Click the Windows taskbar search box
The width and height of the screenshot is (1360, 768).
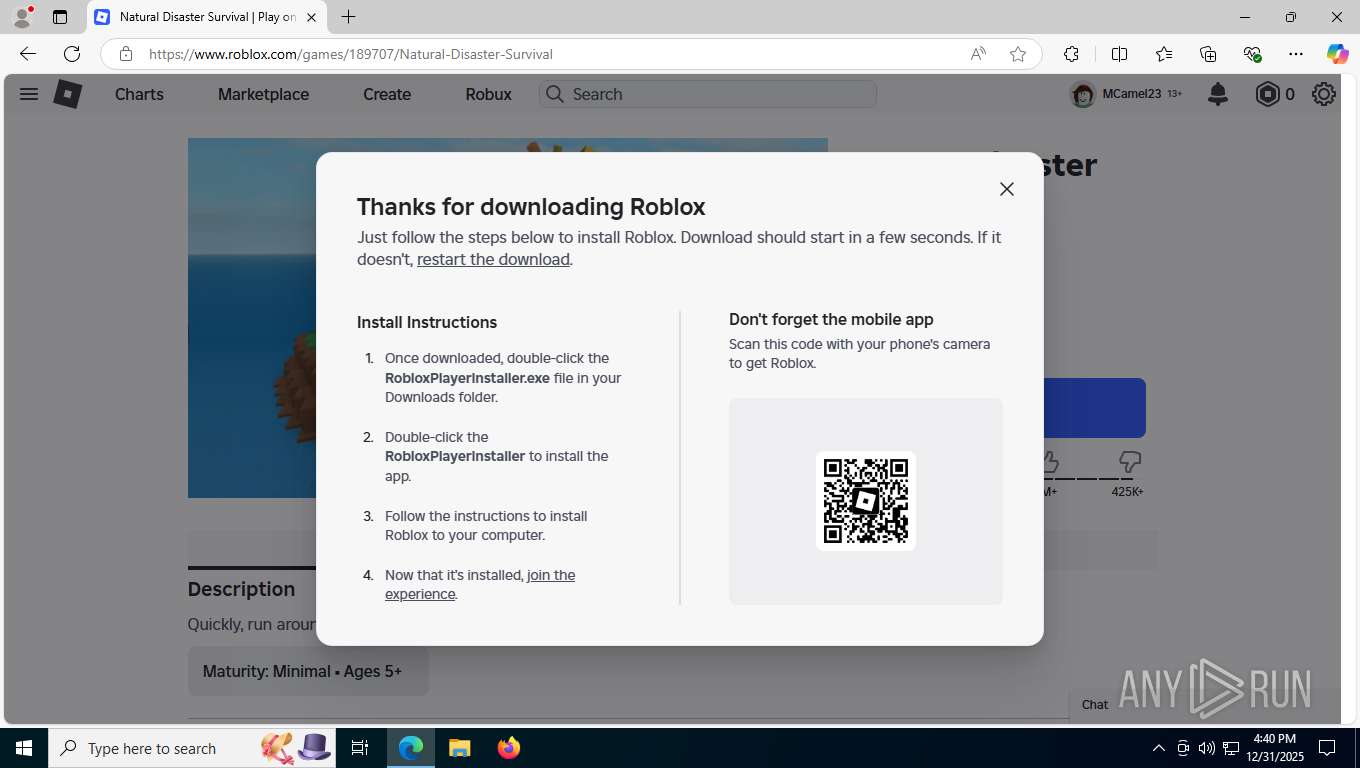(193, 748)
